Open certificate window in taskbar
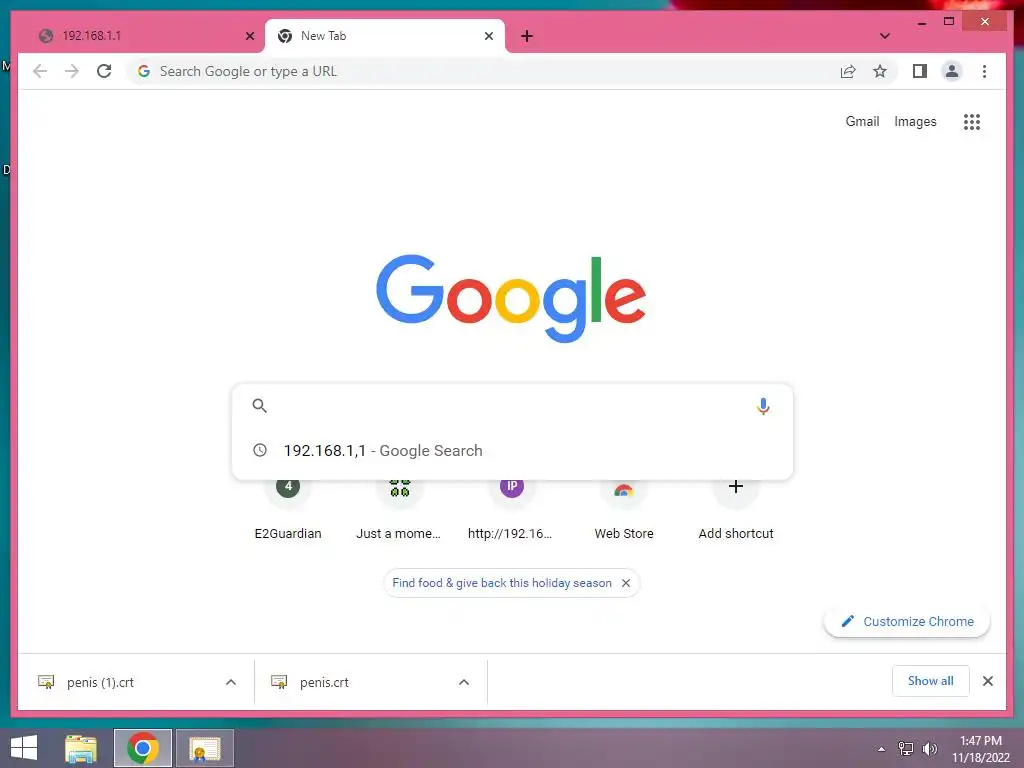 point(205,748)
